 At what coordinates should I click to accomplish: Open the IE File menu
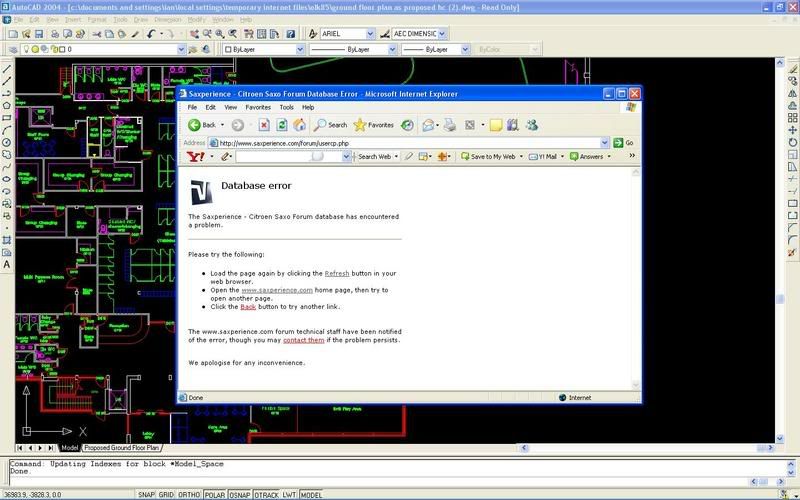[192, 107]
